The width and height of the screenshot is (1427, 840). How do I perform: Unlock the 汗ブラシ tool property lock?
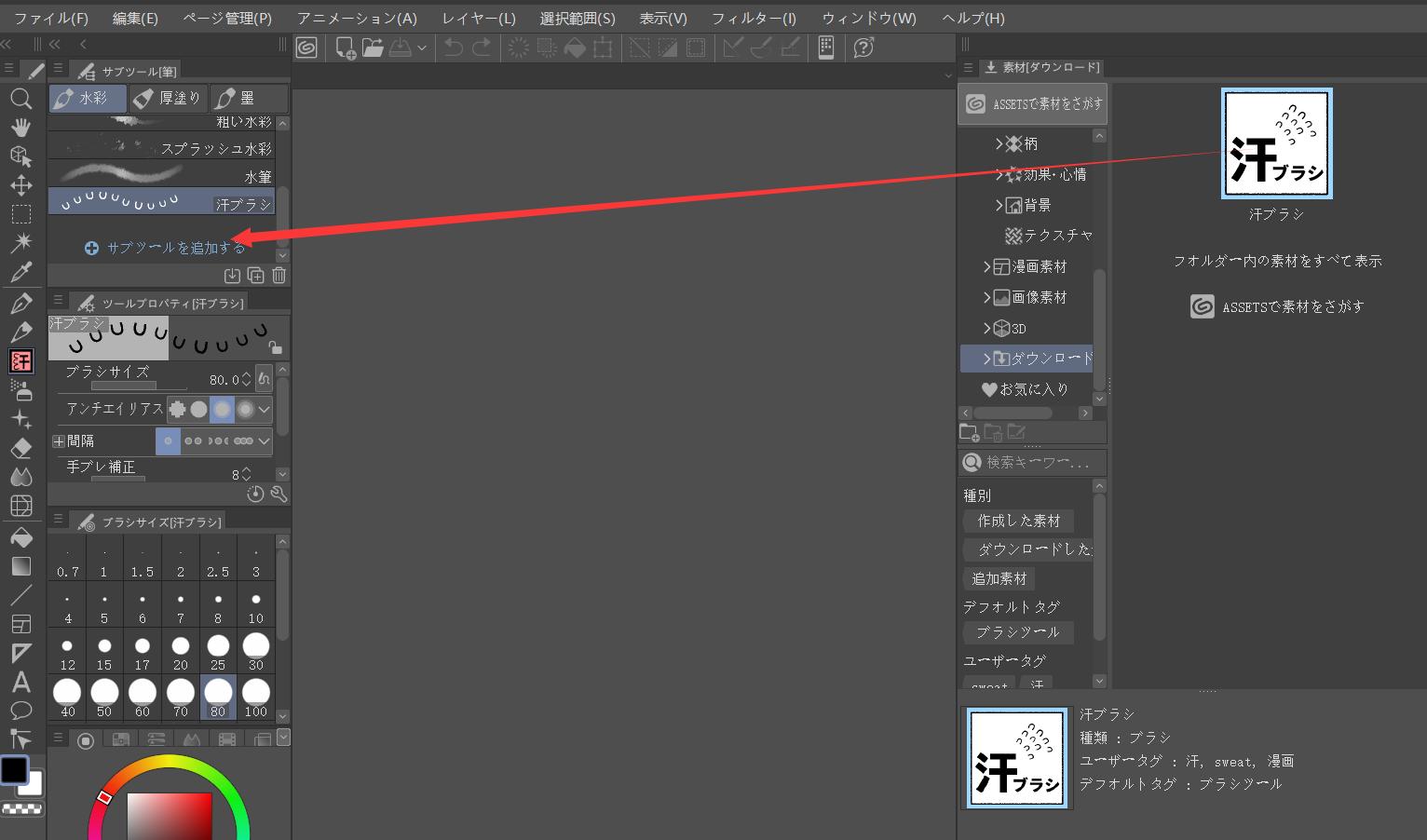click(x=276, y=345)
